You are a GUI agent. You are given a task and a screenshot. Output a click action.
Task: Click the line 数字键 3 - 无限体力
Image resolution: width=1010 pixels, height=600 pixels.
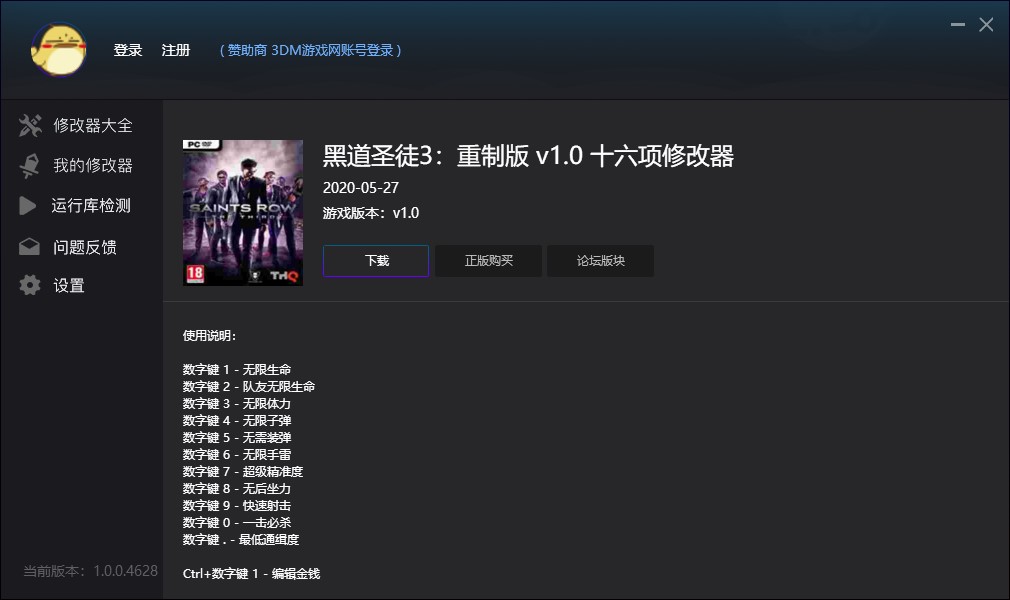(237, 404)
